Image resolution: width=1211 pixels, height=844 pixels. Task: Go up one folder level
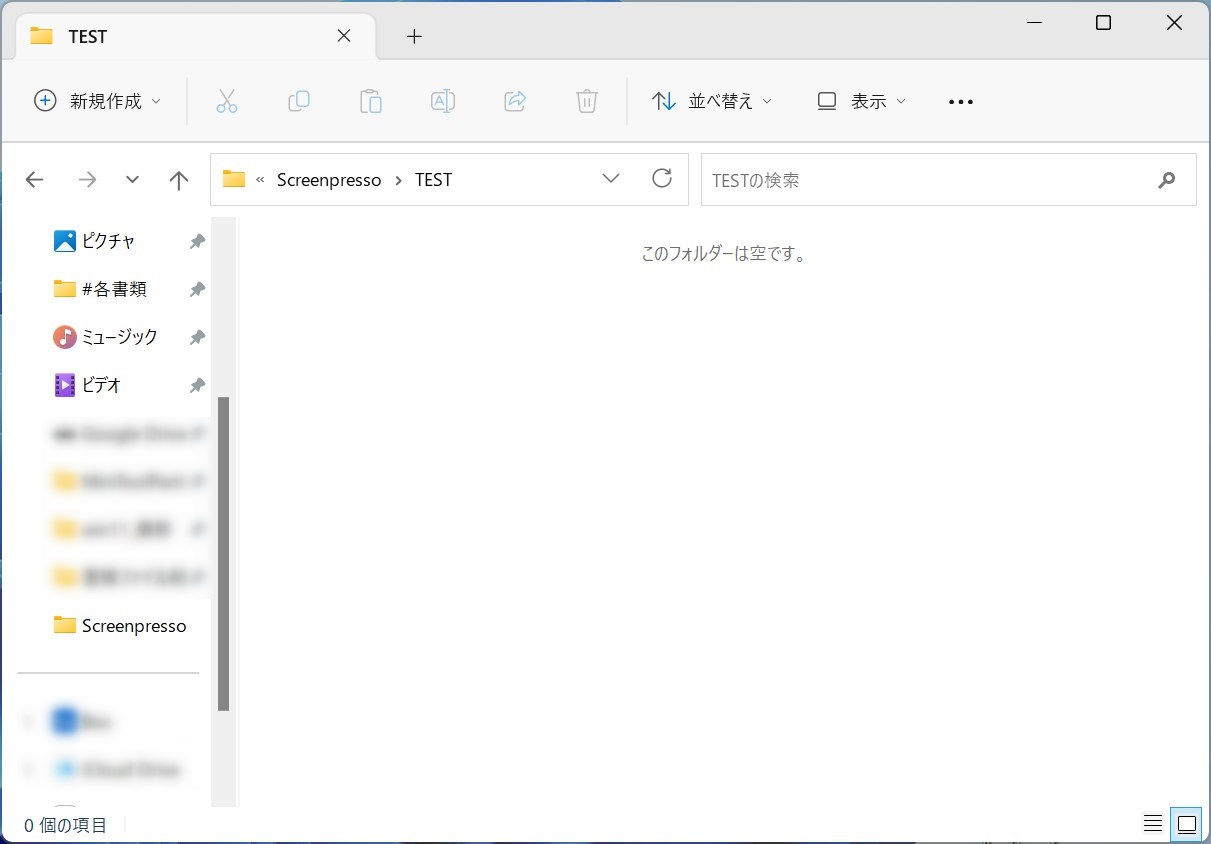tap(179, 180)
